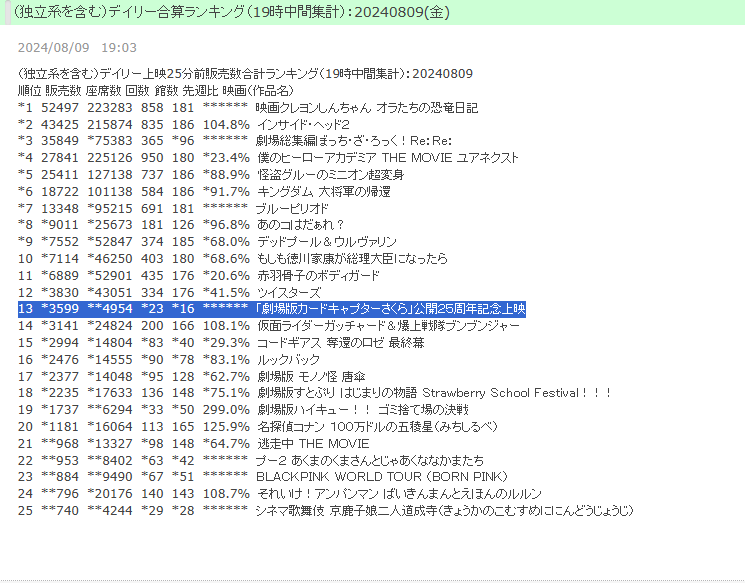Click the sales figure 52497
745x583 pixels.
click(60, 108)
